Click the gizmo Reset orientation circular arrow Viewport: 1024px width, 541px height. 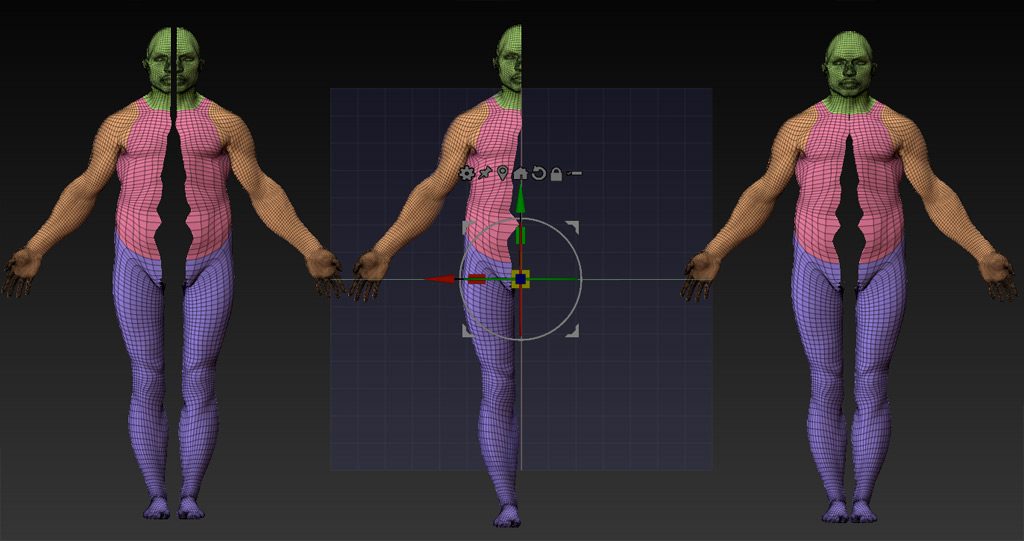[538, 173]
